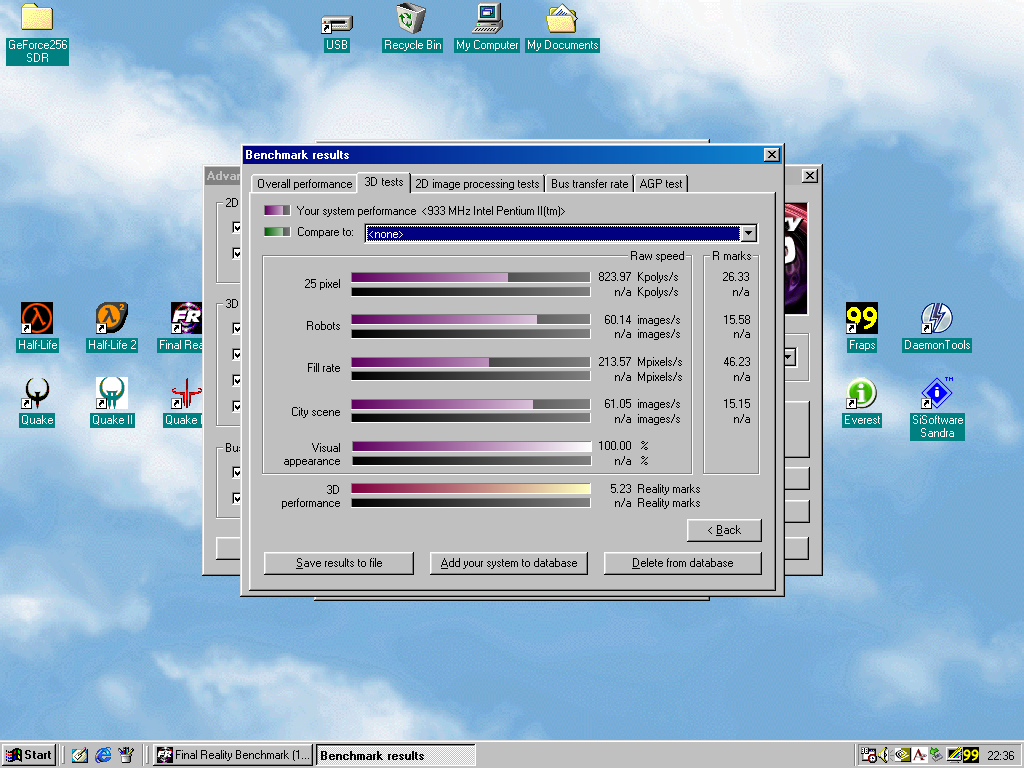Open the Half-Life desktop shortcut
Screen dimensions: 1024x768
(x=37, y=319)
